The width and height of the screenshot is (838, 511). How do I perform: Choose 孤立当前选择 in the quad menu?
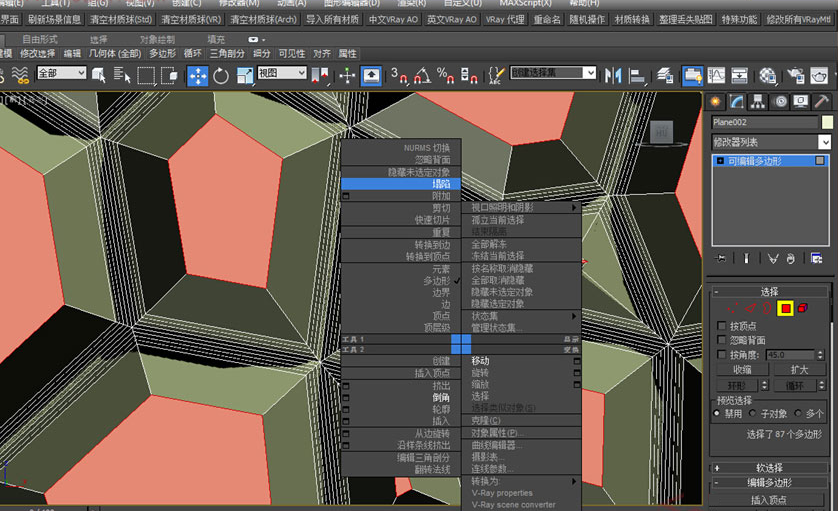pyautogui.click(x=521, y=220)
